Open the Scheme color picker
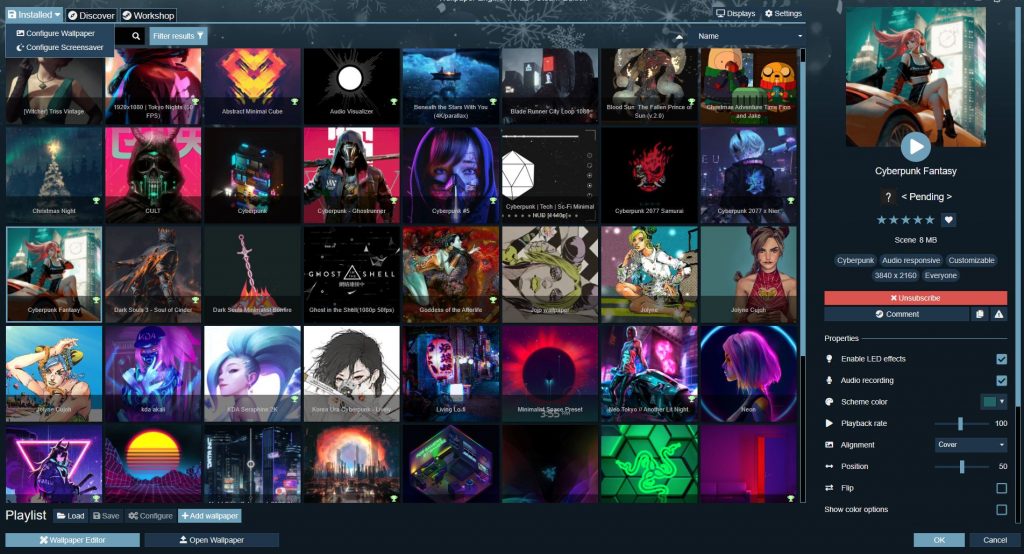The width and height of the screenshot is (1024, 554). (x=993, y=402)
